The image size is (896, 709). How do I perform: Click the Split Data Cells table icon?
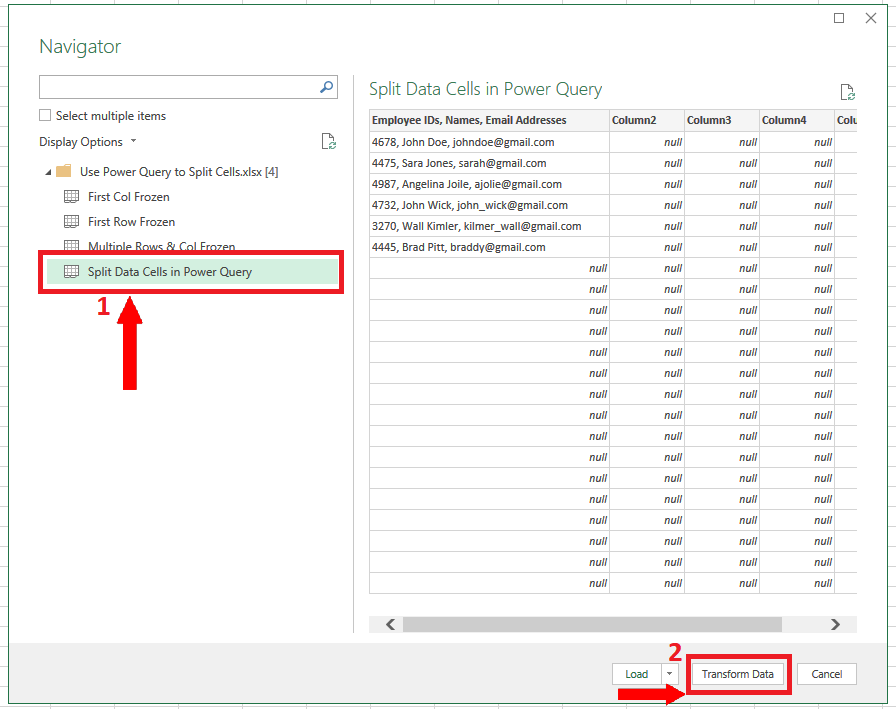71,272
